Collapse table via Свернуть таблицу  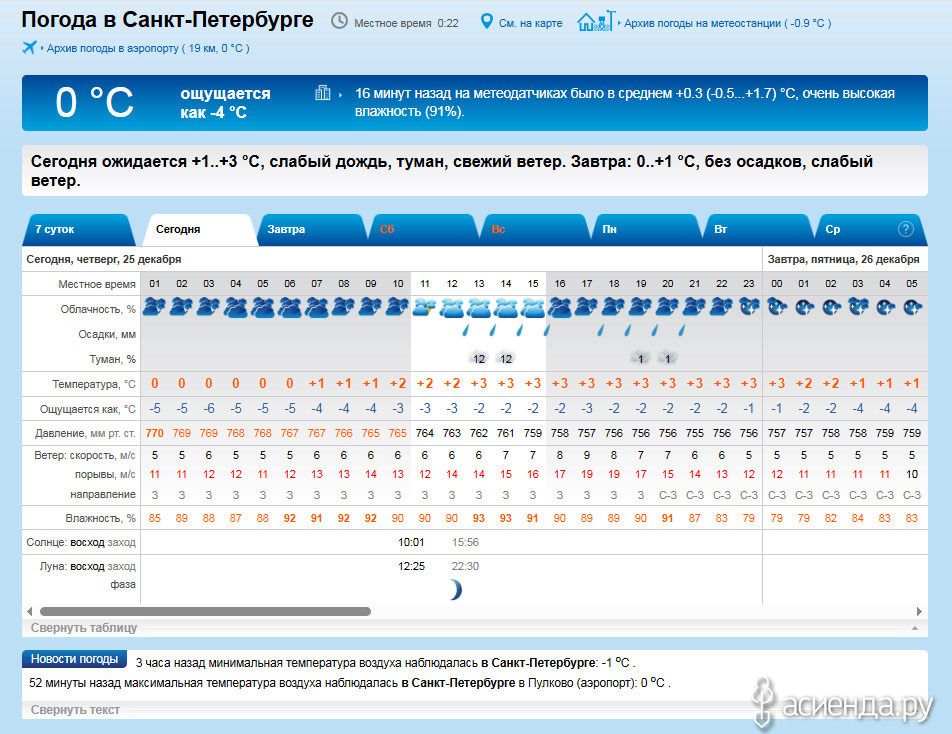(x=84, y=628)
